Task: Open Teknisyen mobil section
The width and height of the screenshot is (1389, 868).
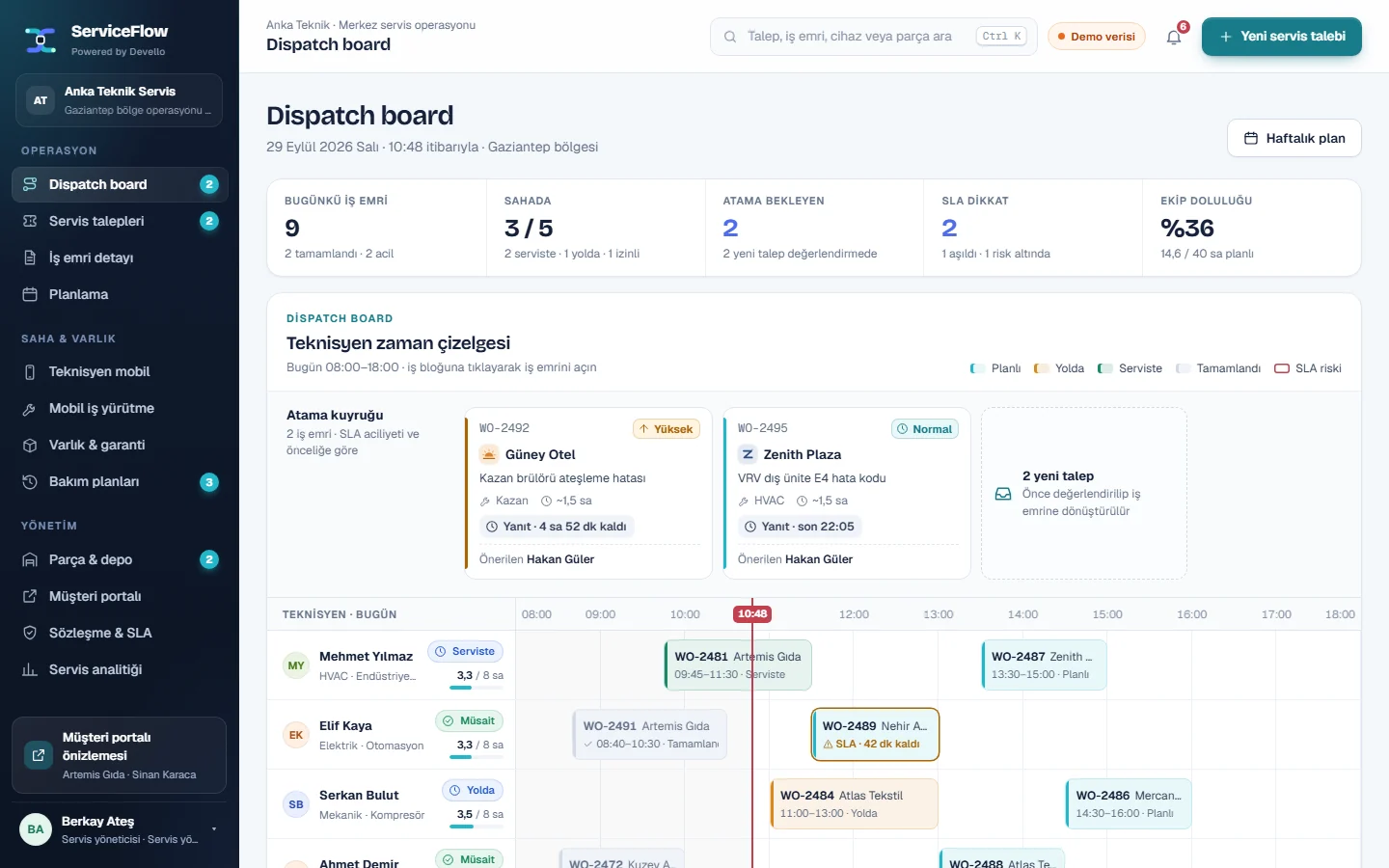Action: click(120, 371)
